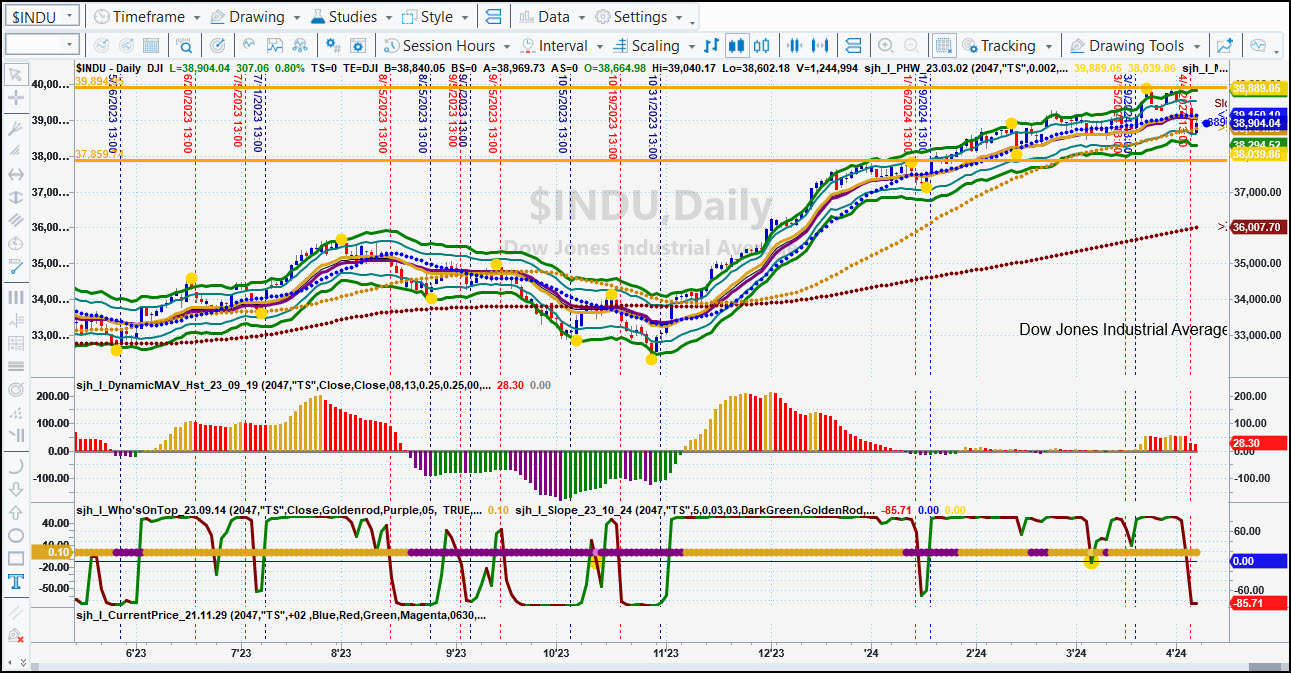The image size is (1291, 673).
Task: Click the chart-with-line analysis icon
Action: pos(274,45)
